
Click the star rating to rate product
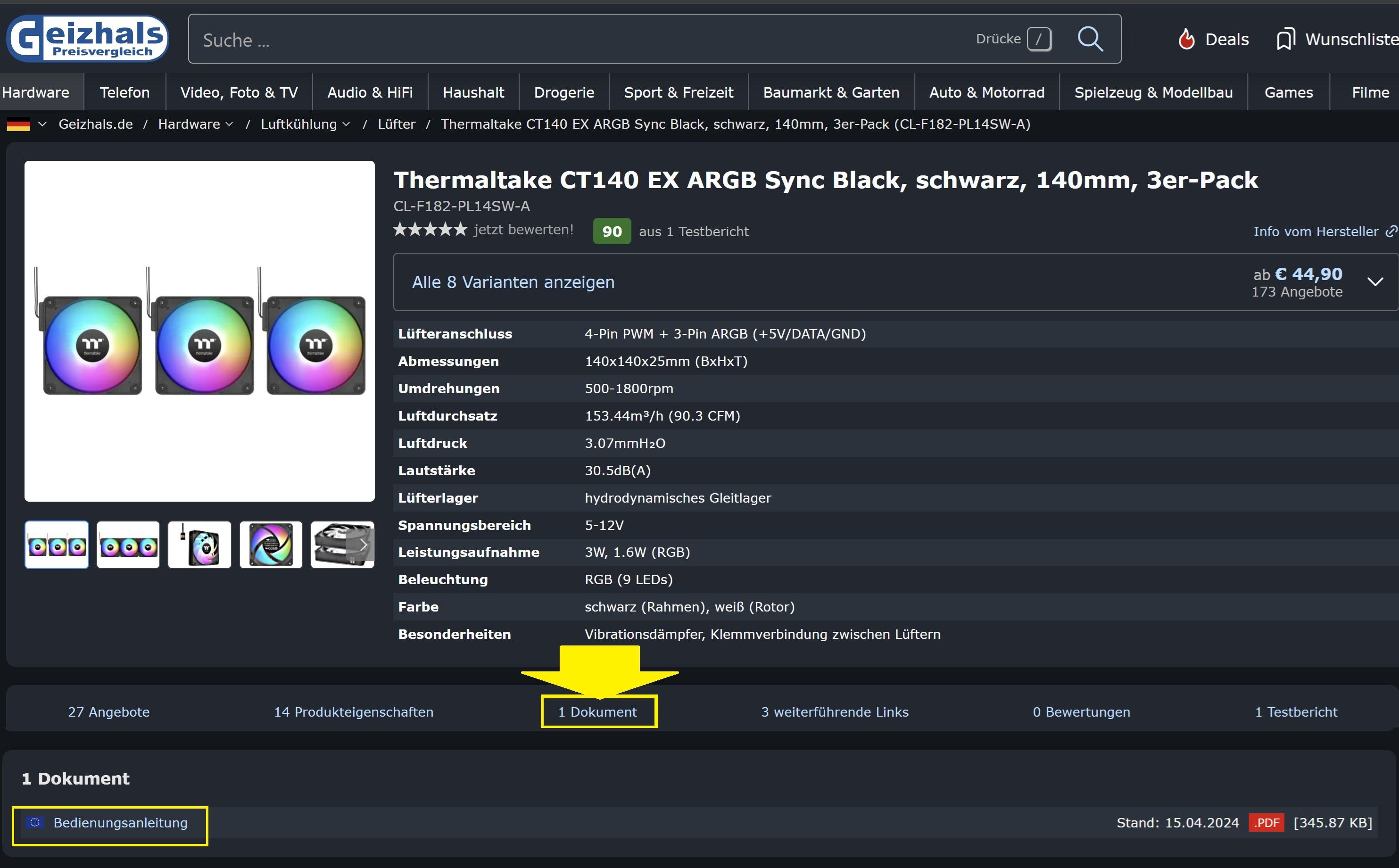pyautogui.click(x=430, y=230)
